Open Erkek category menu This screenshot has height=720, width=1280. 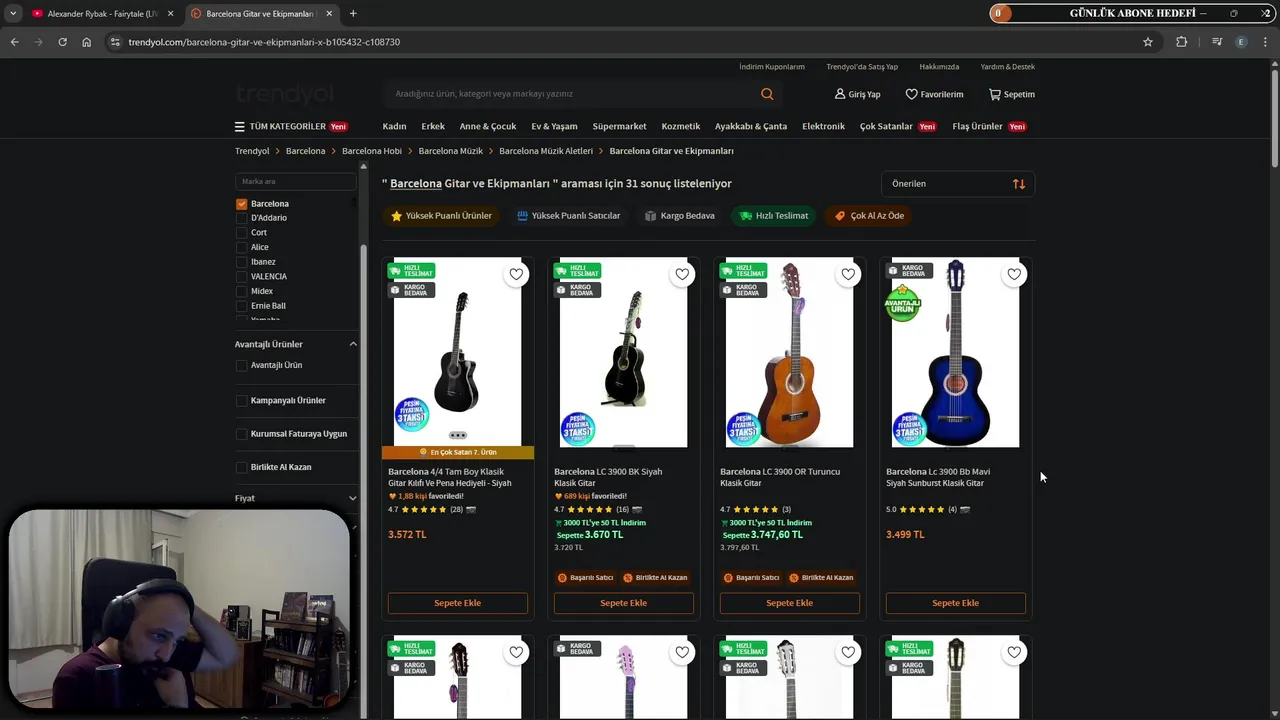(x=433, y=127)
